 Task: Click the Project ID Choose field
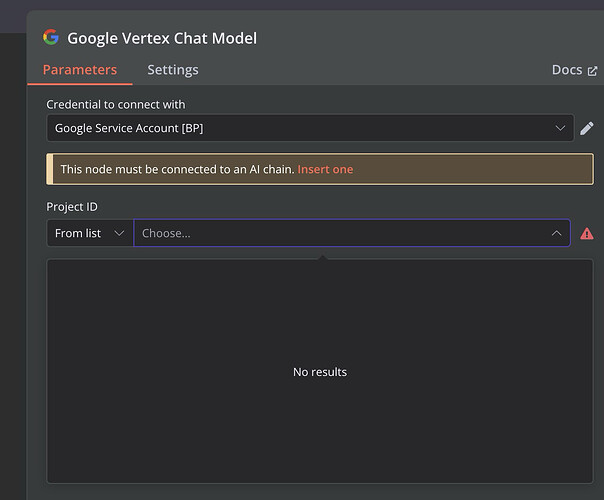point(352,233)
